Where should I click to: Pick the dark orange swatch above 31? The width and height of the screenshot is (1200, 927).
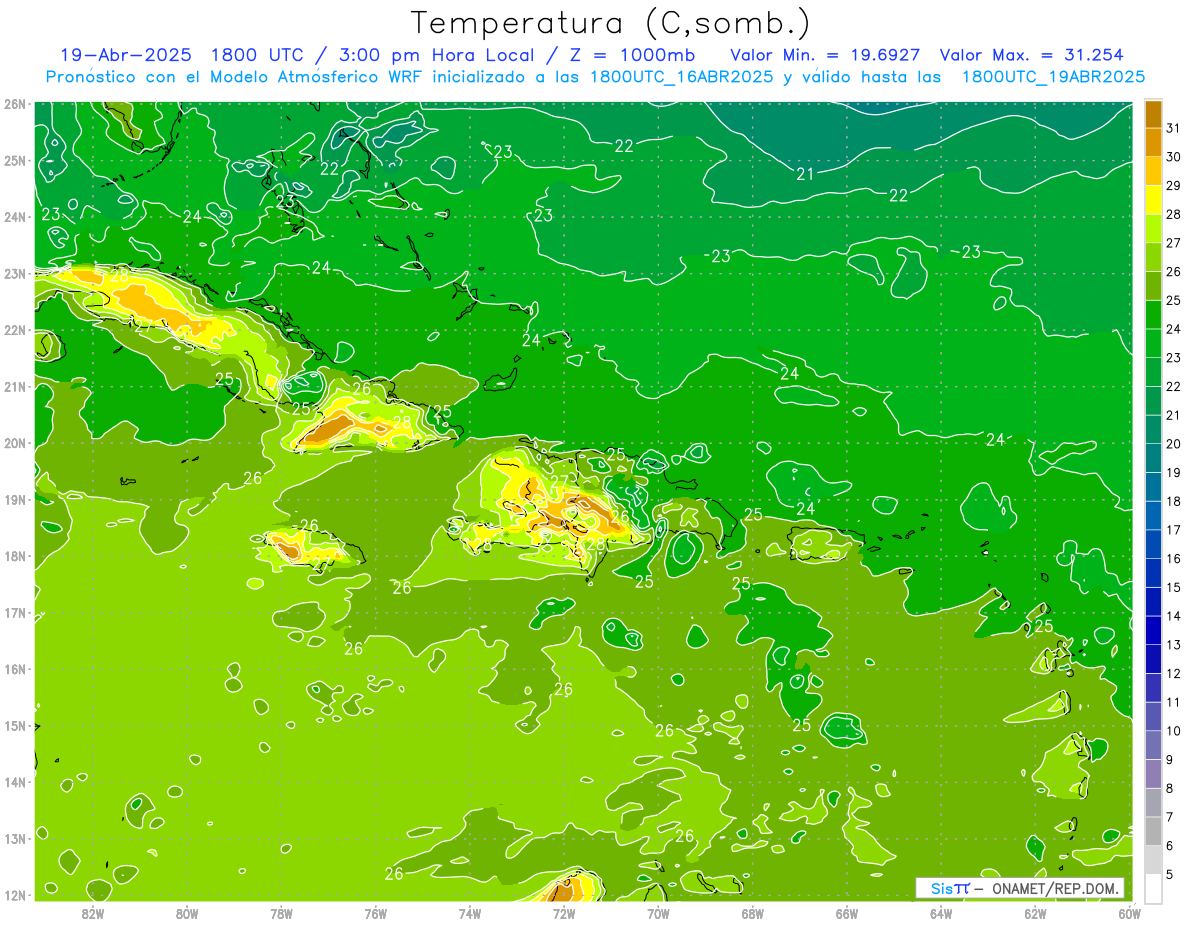(1153, 113)
